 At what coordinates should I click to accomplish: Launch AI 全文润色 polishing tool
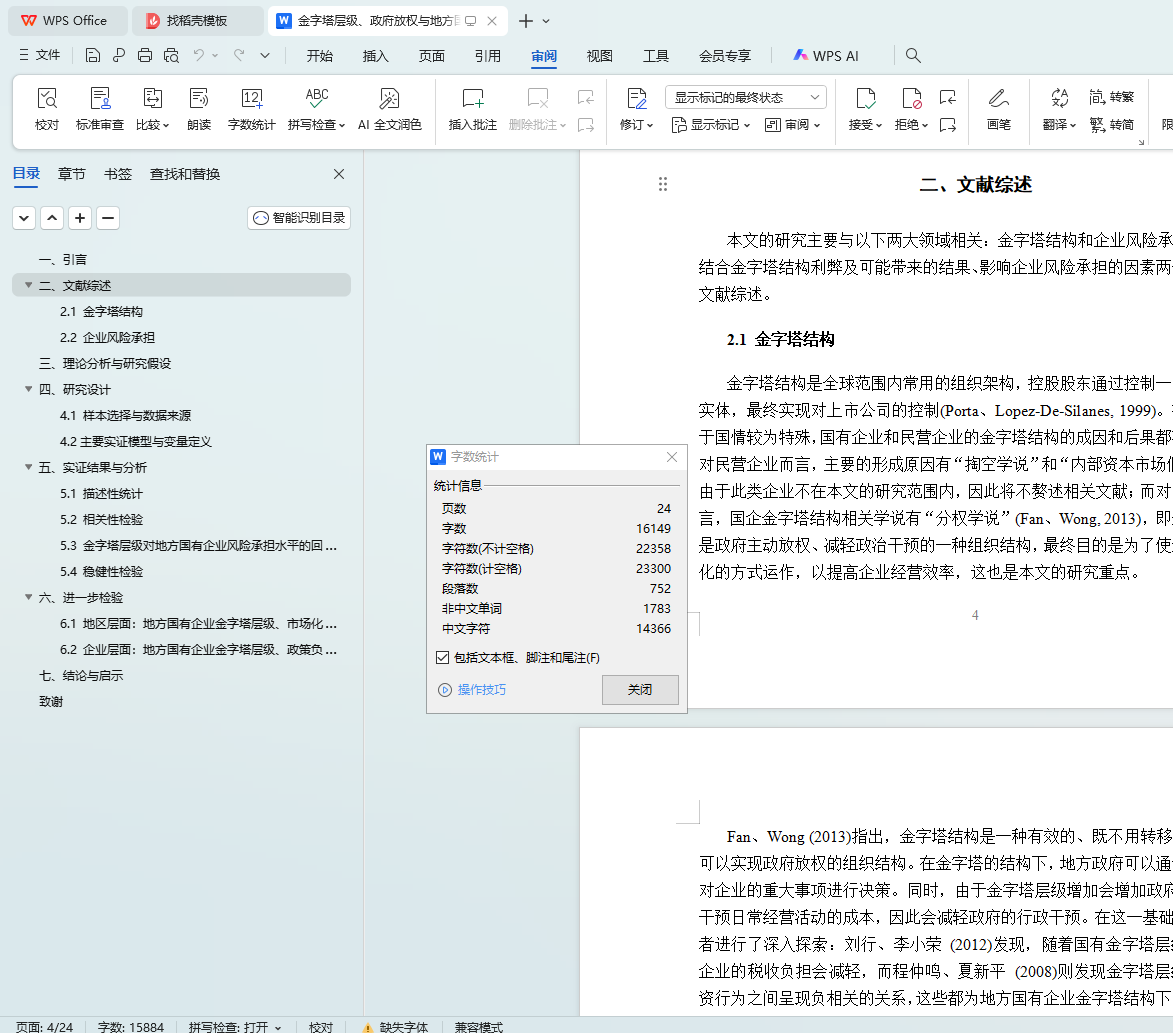coord(390,109)
